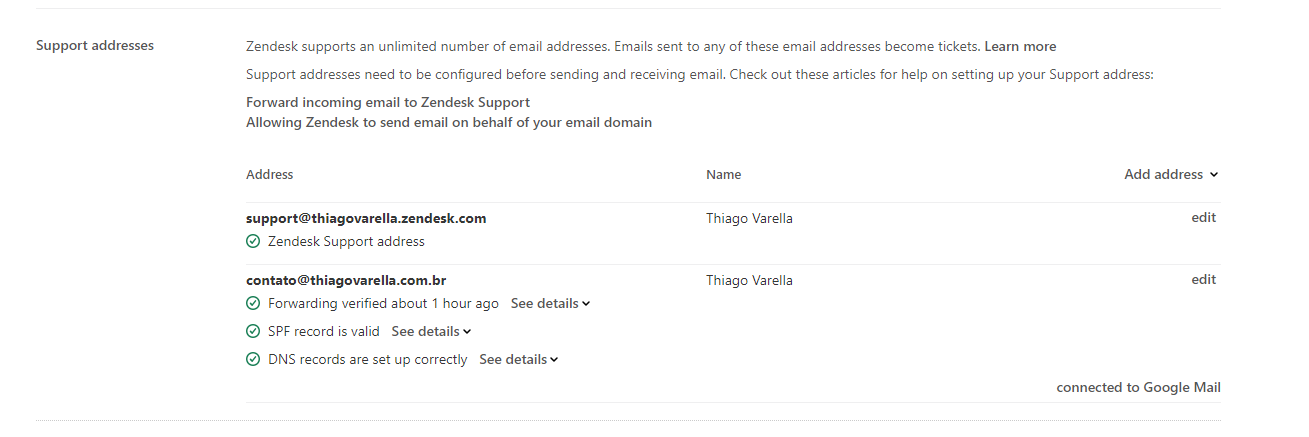
Task: Open Allowing Zendesk to send email article
Action: 449,123
